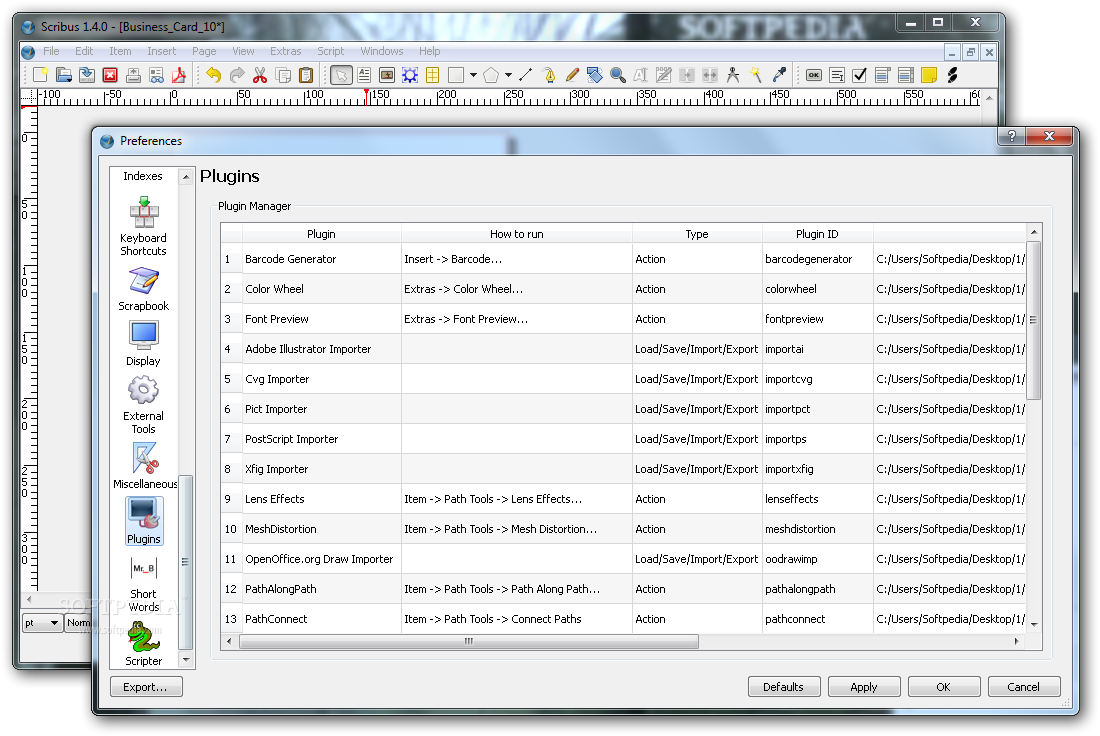Screen dimensions: 1100x736
Task: Open Miscellaneous preferences section
Action: (x=145, y=466)
